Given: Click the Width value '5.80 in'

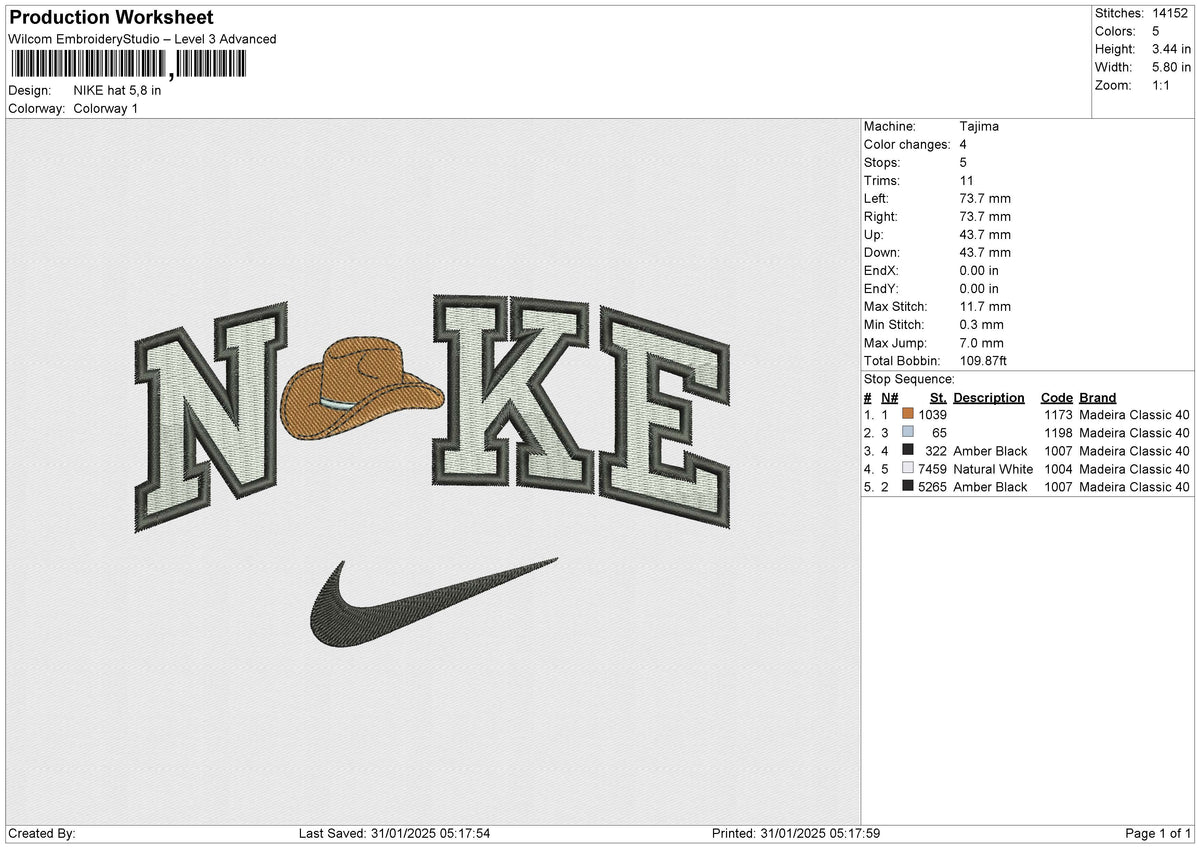Looking at the screenshot, I should 1170,67.
